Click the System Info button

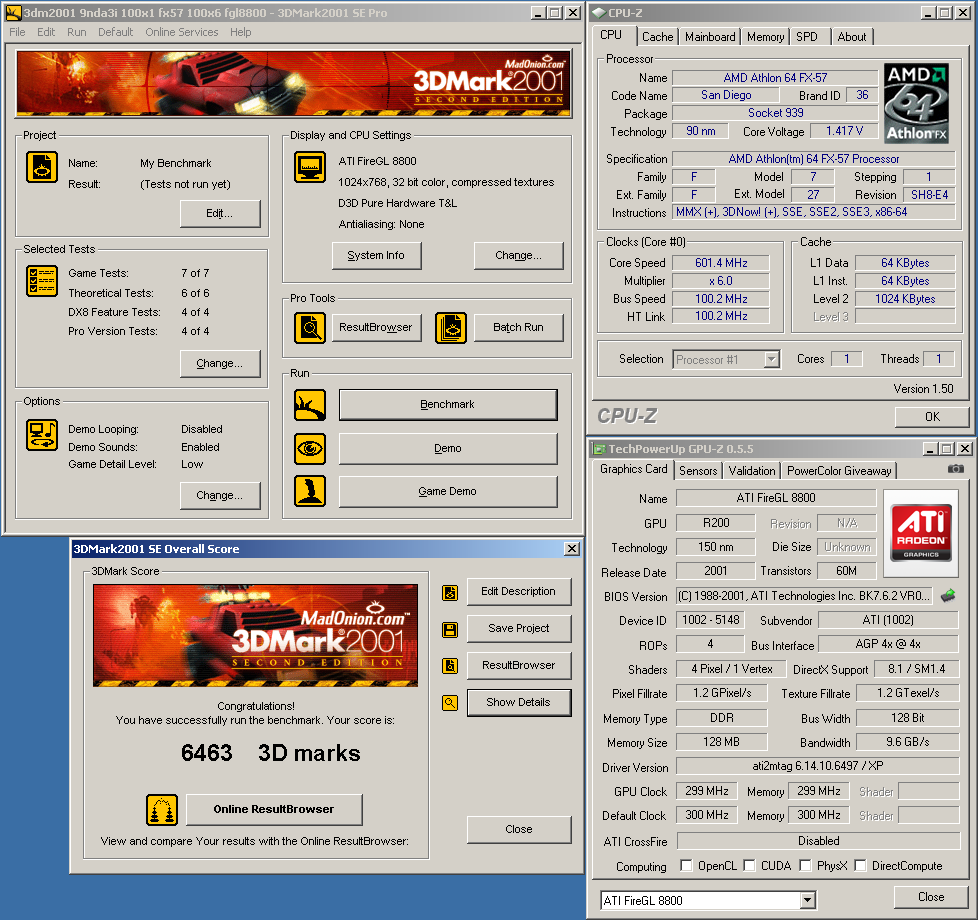(x=376, y=255)
